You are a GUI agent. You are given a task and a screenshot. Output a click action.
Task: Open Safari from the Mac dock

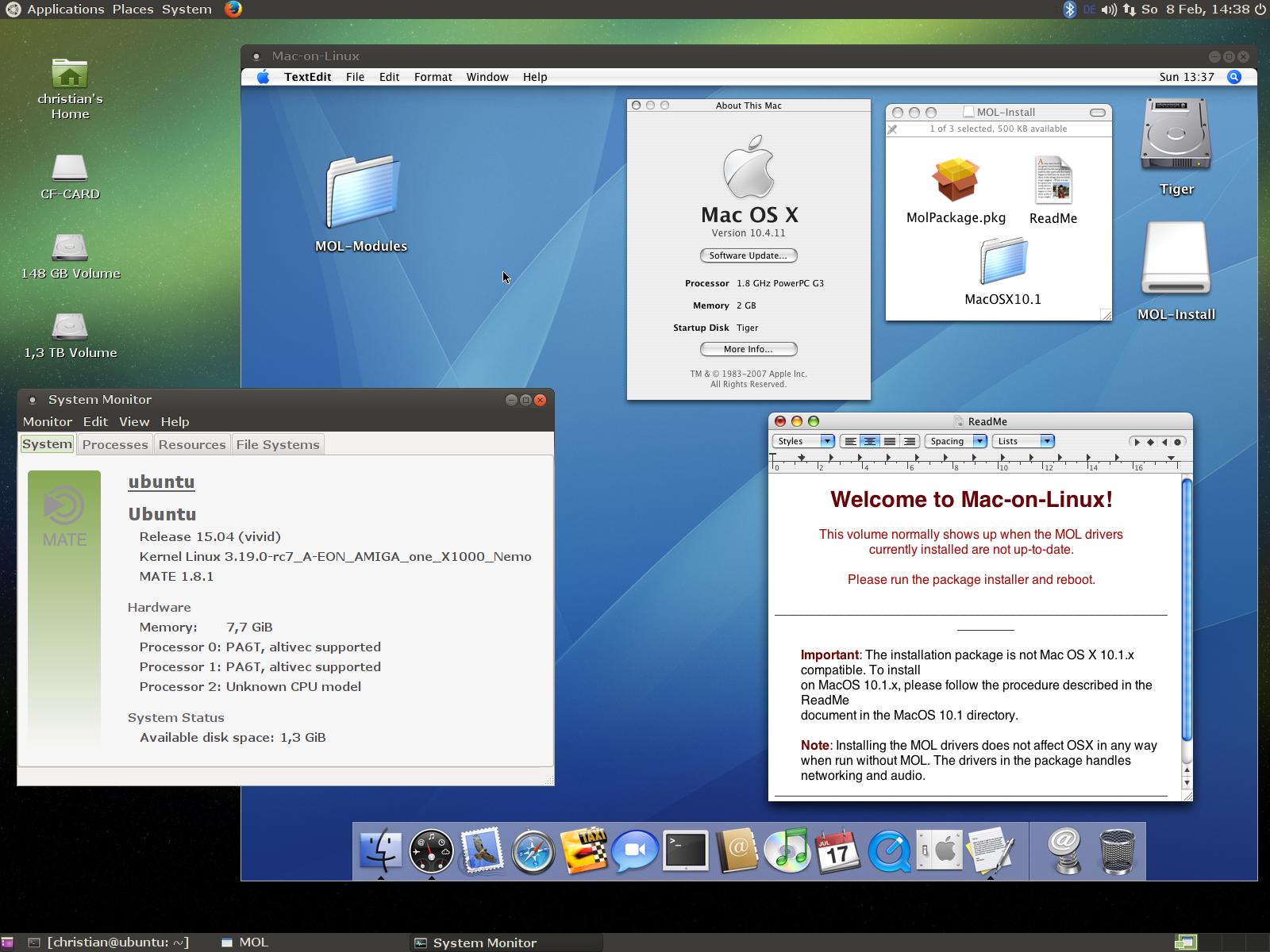click(533, 851)
